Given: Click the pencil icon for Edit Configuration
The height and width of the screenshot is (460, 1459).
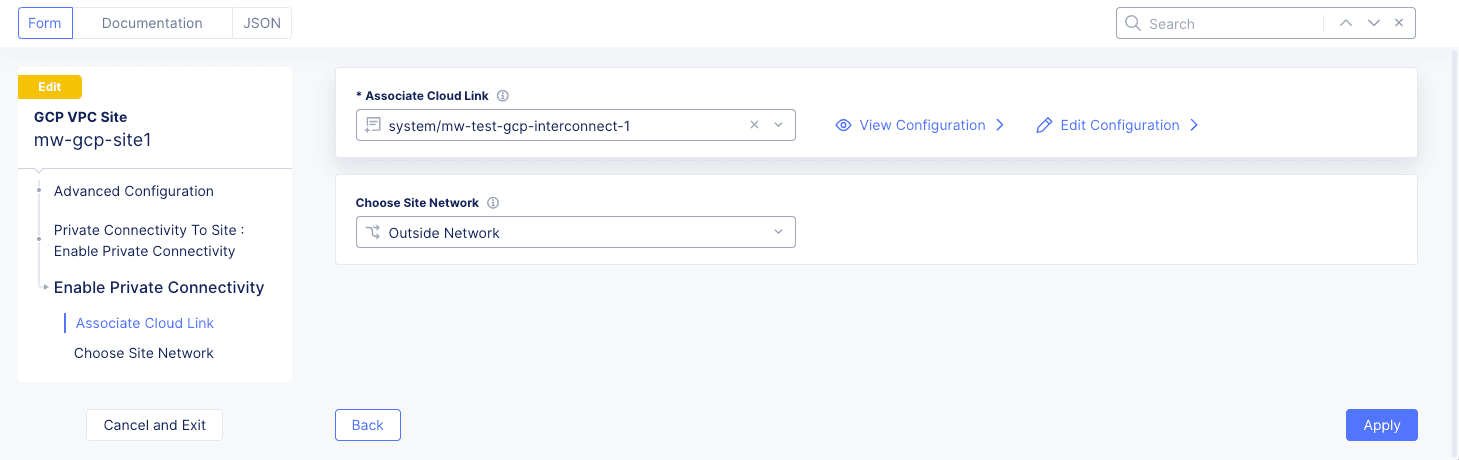Looking at the screenshot, I should coord(1044,125).
